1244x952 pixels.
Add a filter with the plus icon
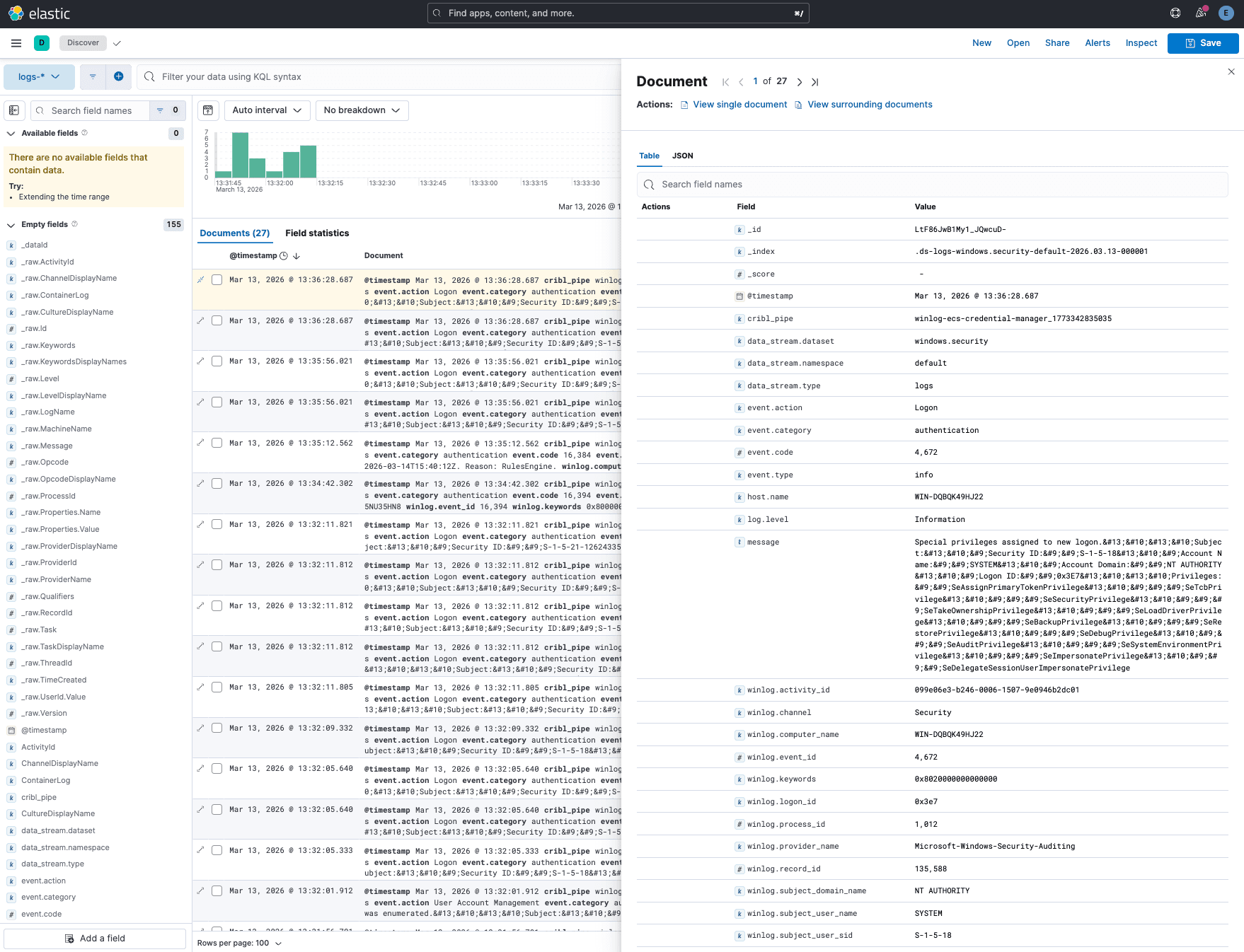click(119, 76)
